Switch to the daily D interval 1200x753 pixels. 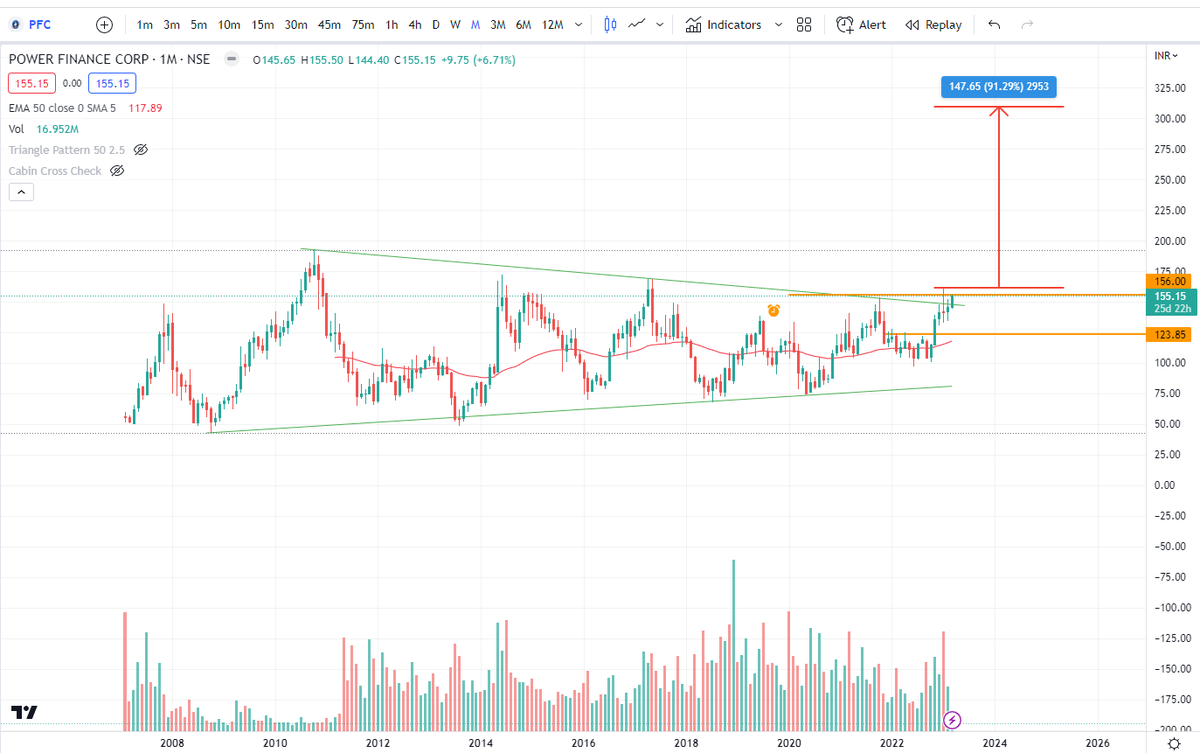(436, 24)
